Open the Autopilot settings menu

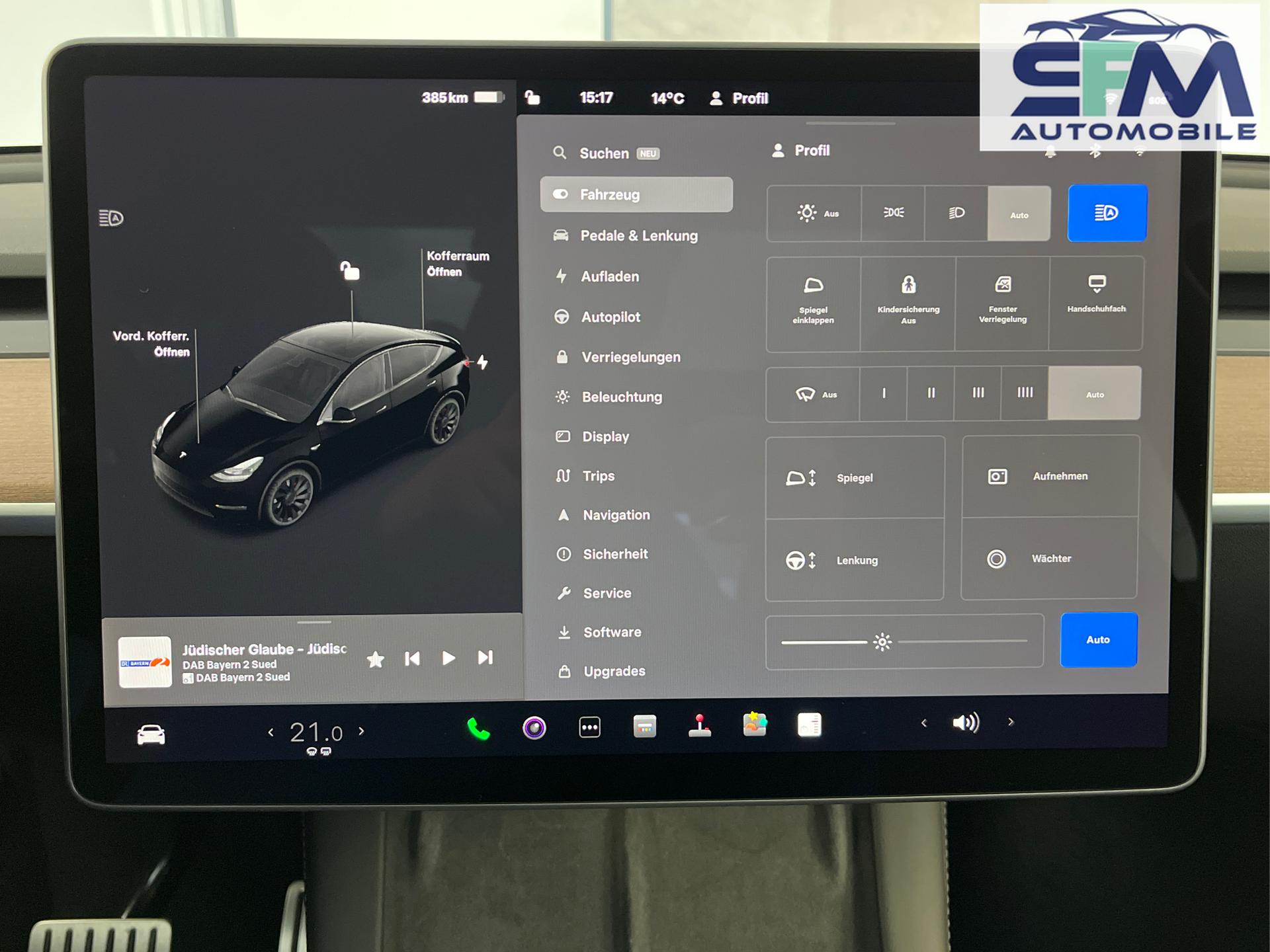point(610,317)
